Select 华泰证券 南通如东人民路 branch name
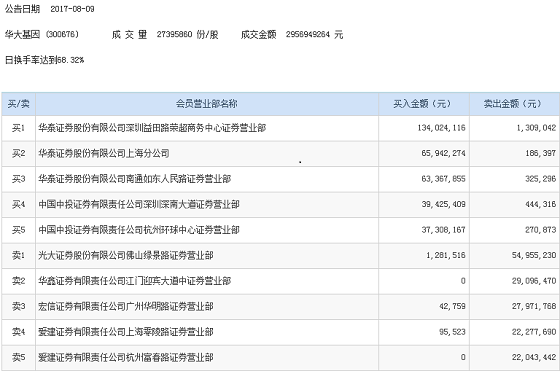 point(135,179)
